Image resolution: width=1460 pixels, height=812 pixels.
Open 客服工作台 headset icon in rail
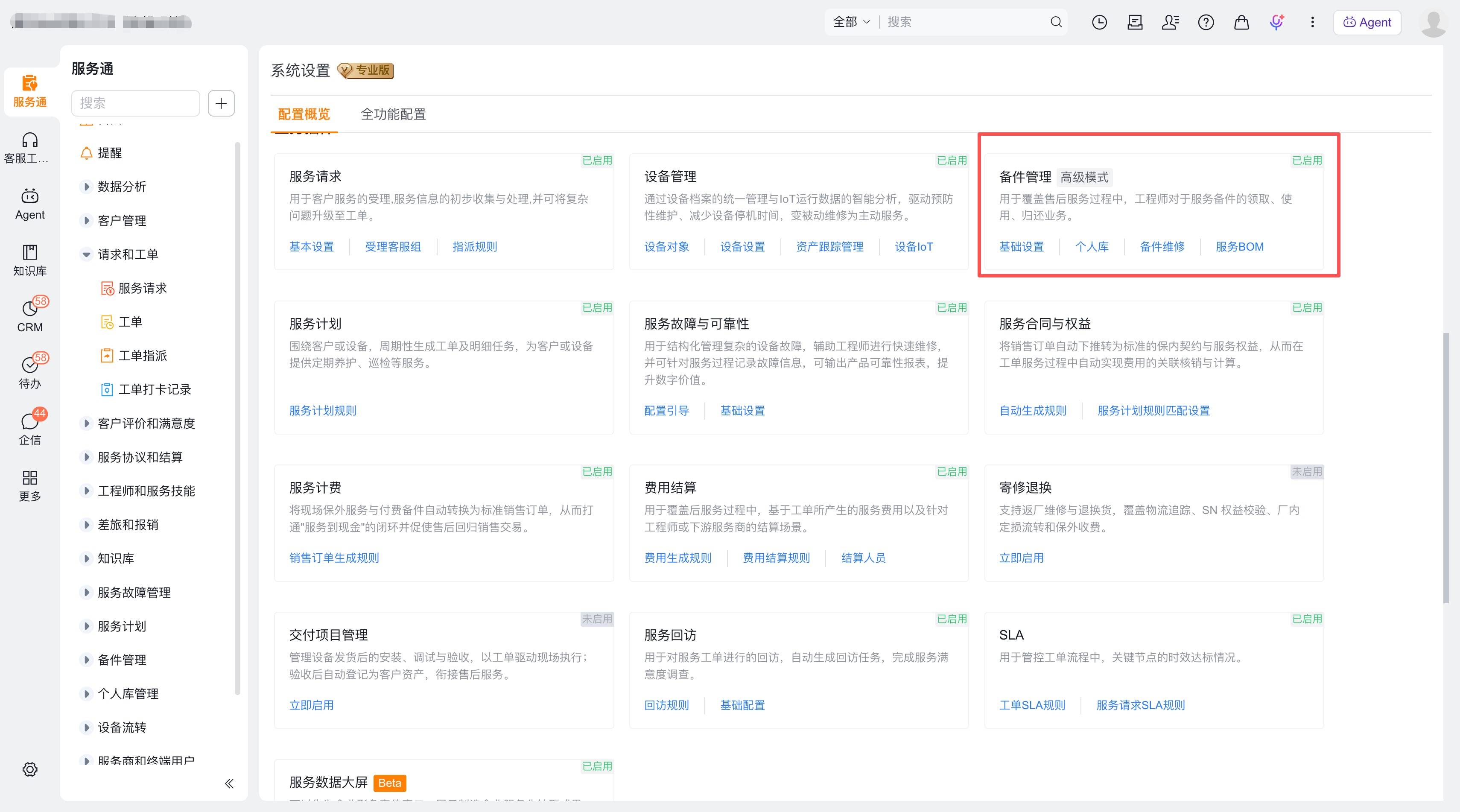(x=29, y=148)
